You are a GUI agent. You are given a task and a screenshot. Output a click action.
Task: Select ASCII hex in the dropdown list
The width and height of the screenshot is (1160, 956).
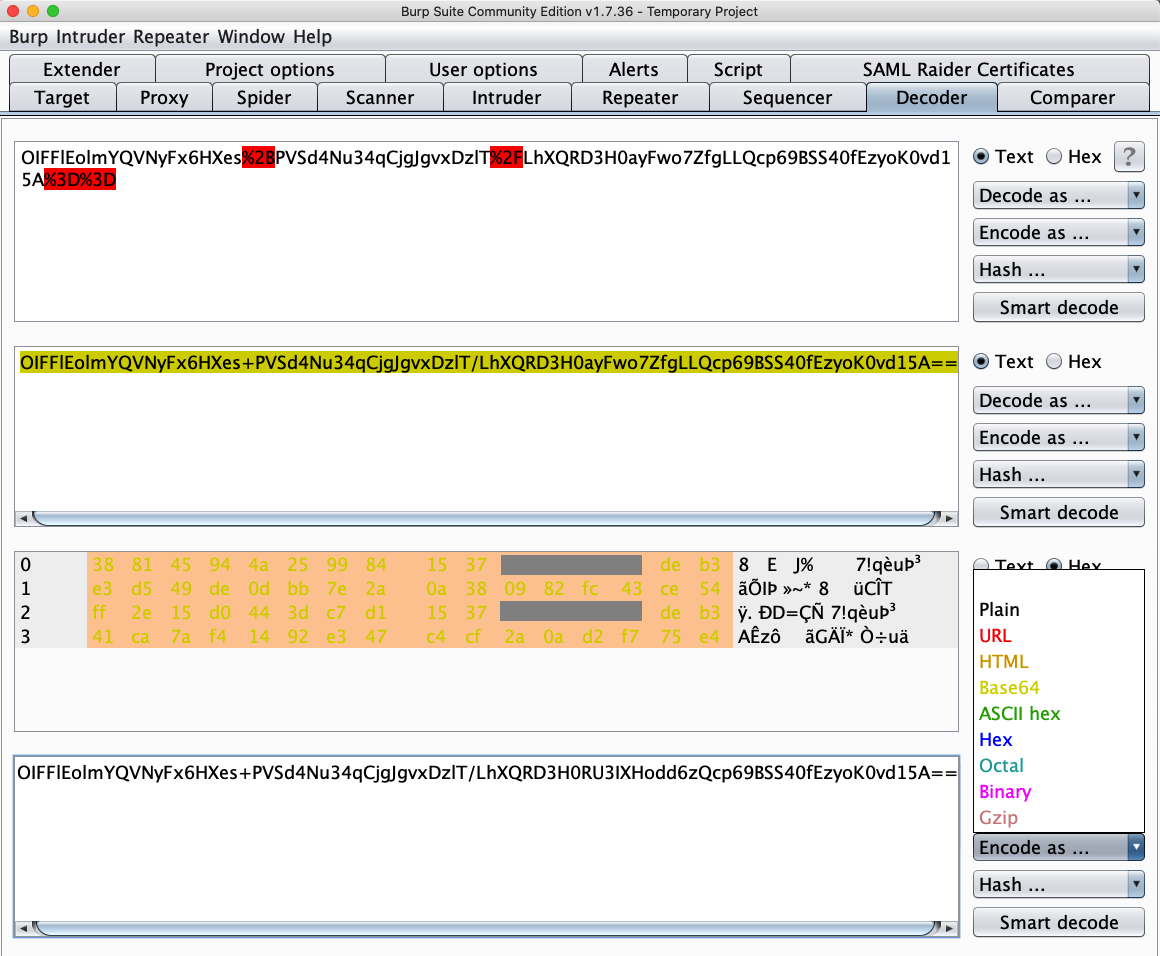(x=1019, y=714)
